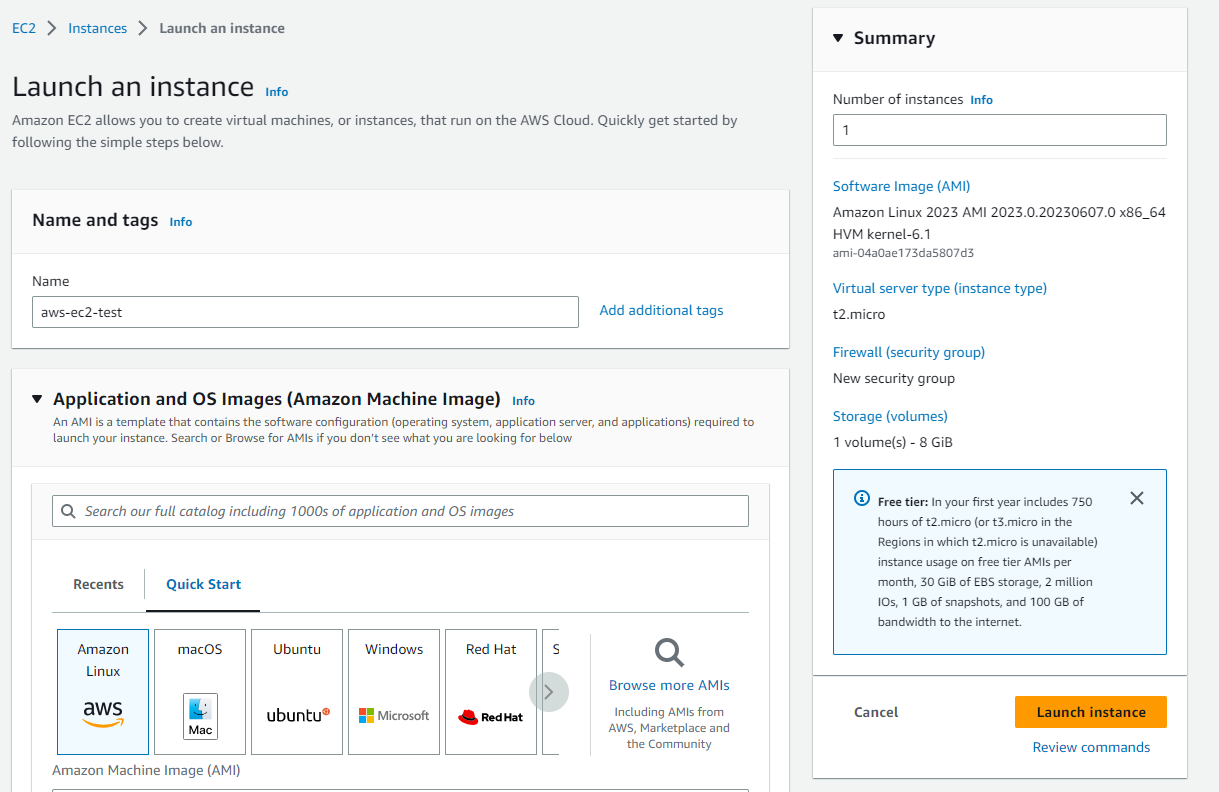Viewport: 1219px width, 792px height.
Task: Click the 'Amazon Machine Image (AMI)' label
Action: coord(146,770)
